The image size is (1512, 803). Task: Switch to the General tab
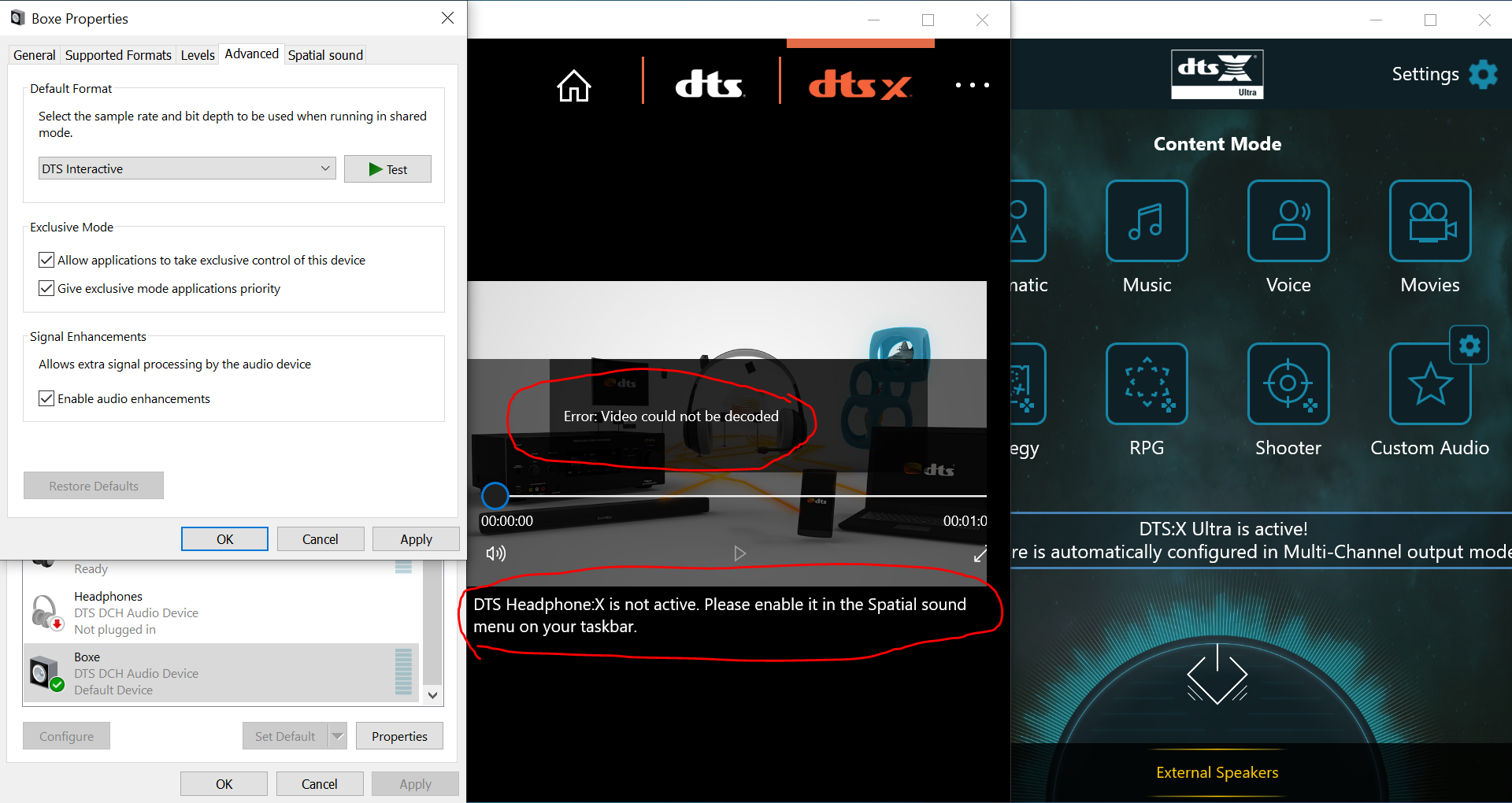click(x=35, y=55)
